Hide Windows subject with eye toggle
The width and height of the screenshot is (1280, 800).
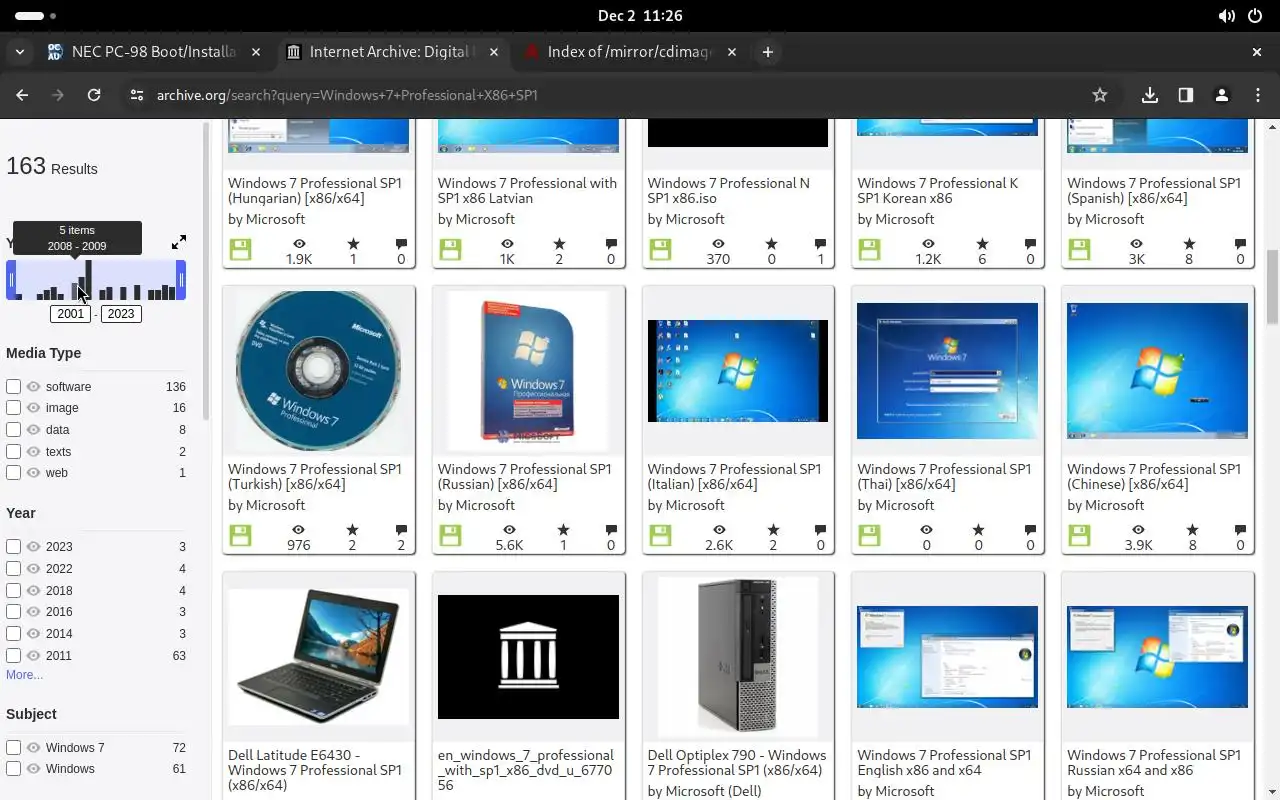point(33,769)
